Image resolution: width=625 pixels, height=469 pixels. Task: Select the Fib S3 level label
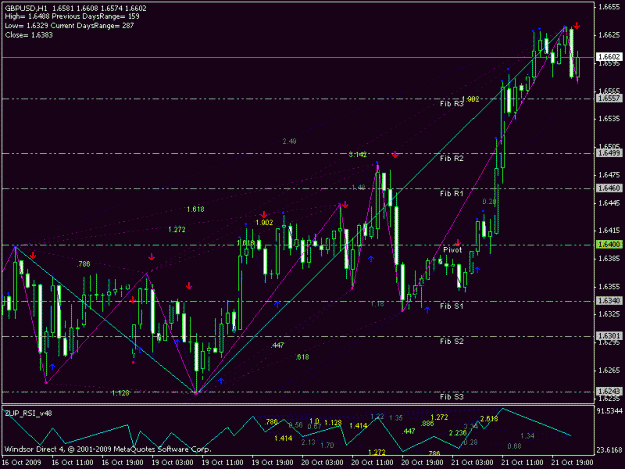point(452,397)
